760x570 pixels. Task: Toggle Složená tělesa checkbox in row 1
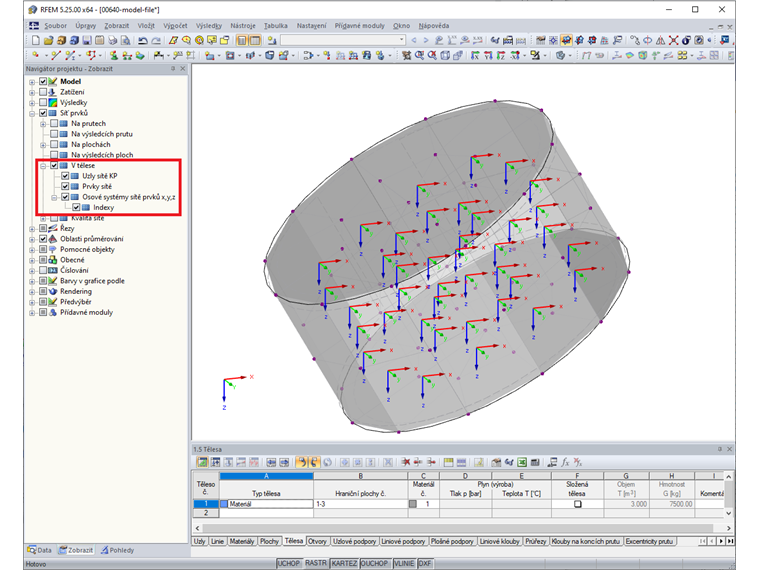pos(577,504)
